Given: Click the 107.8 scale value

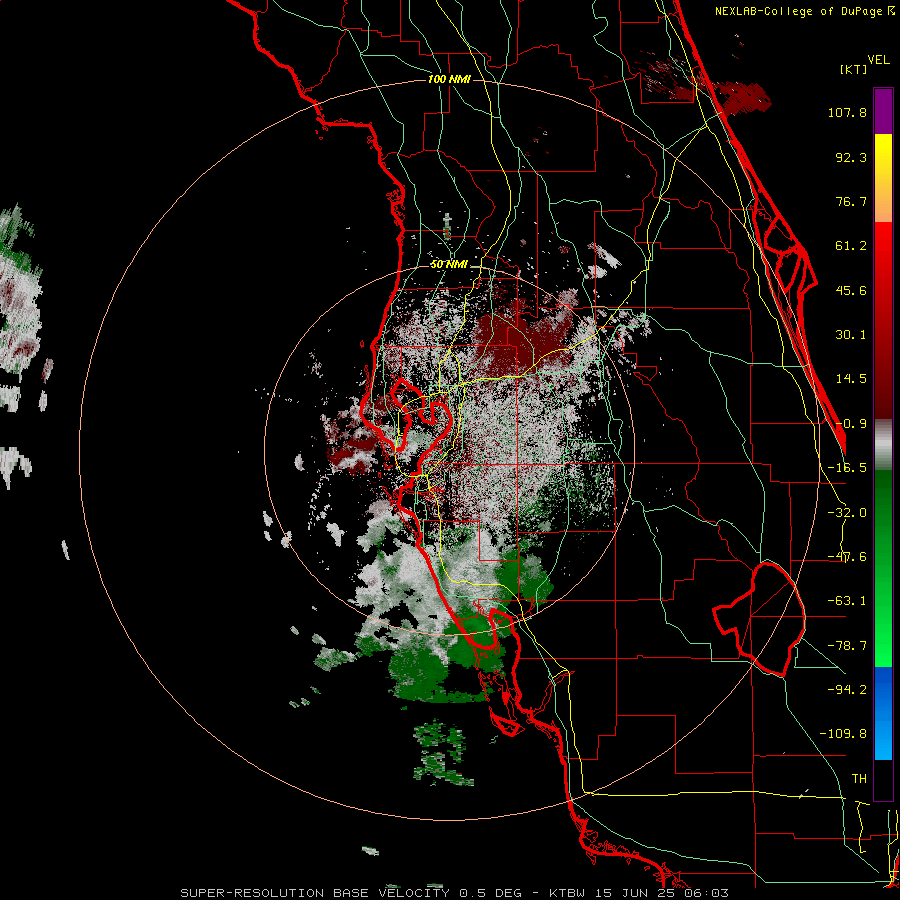Looking at the screenshot, I should click(x=847, y=112).
